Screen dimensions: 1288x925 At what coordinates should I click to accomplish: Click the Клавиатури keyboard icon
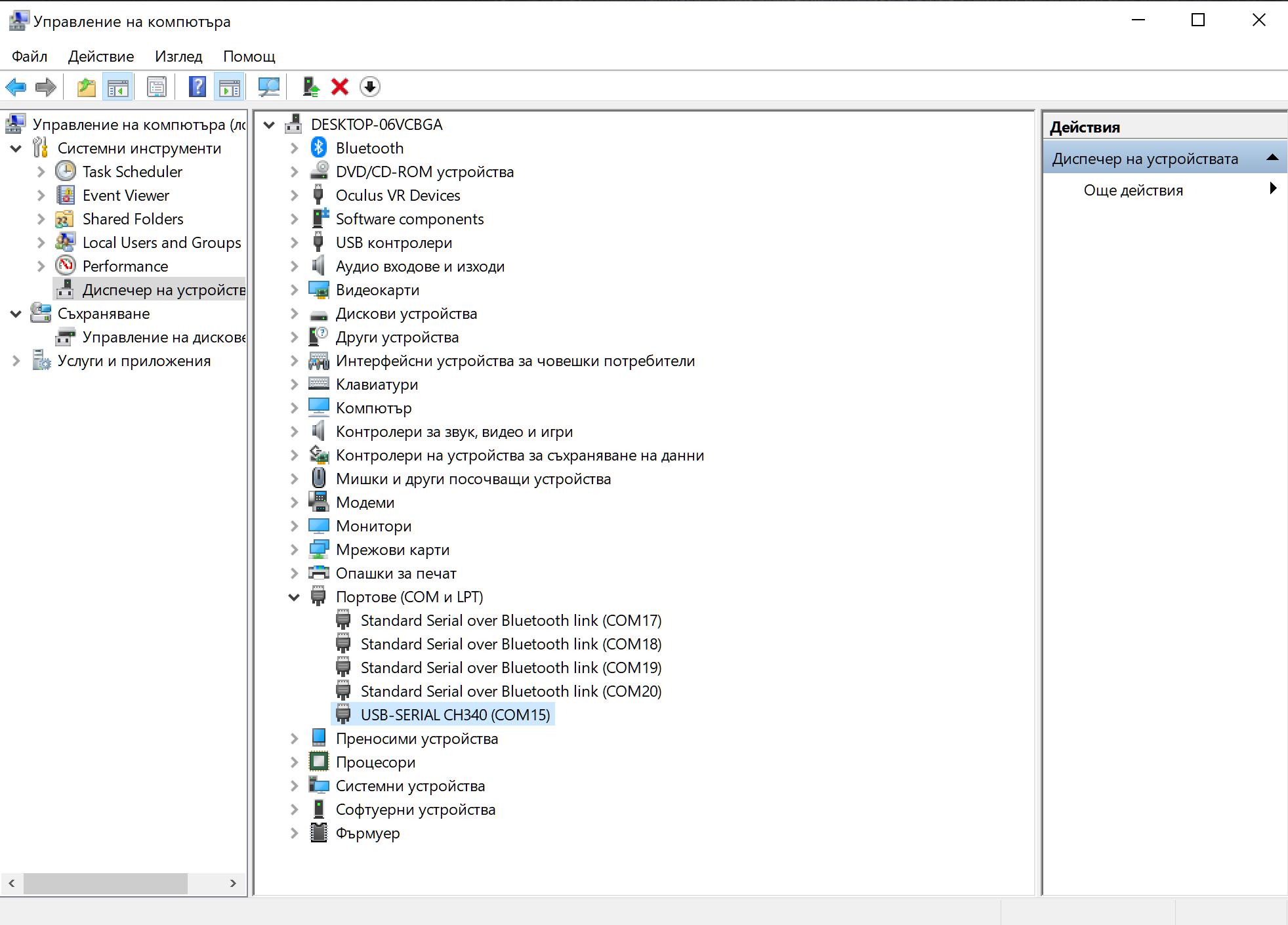(x=319, y=384)
